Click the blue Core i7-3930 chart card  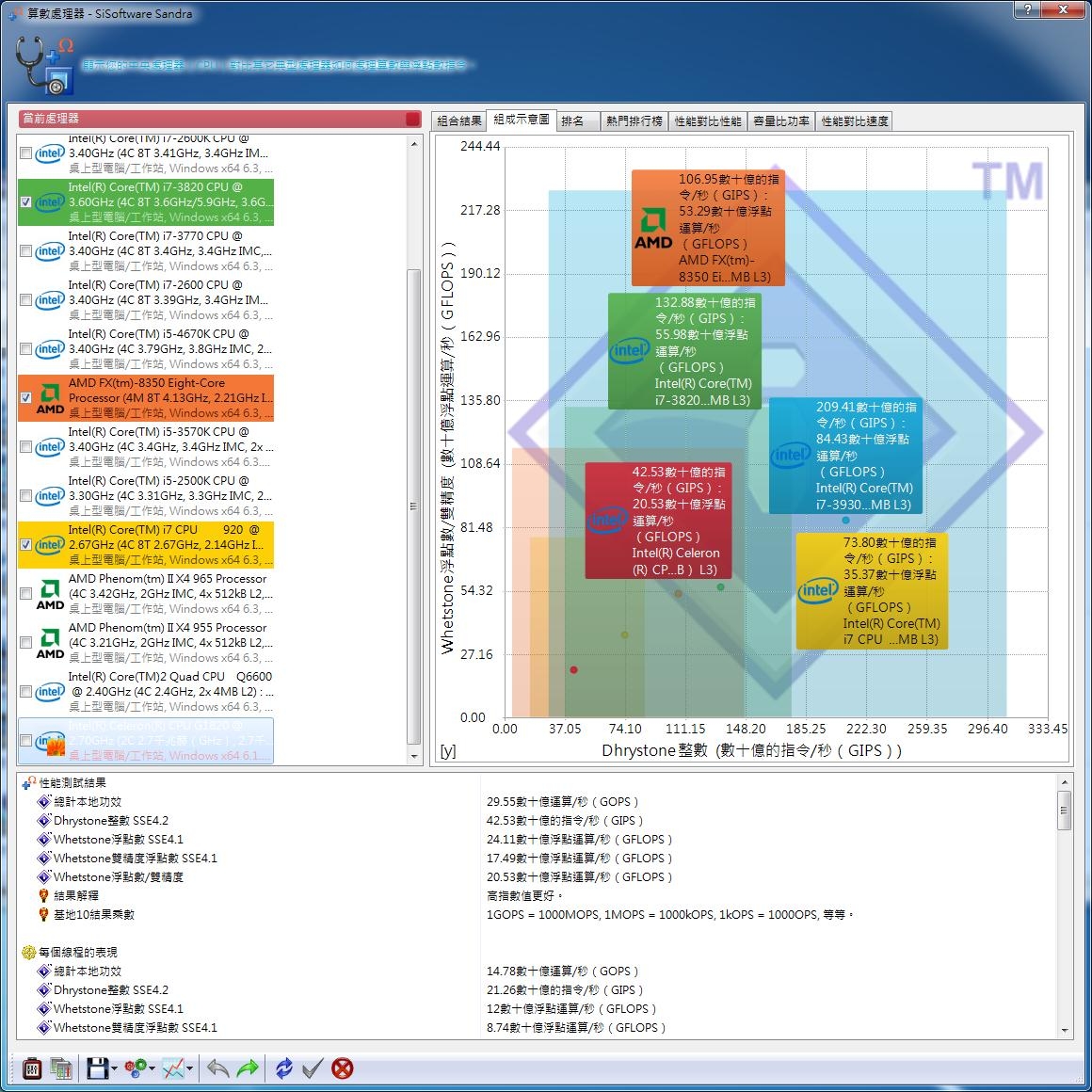click(x=845, y=456)
